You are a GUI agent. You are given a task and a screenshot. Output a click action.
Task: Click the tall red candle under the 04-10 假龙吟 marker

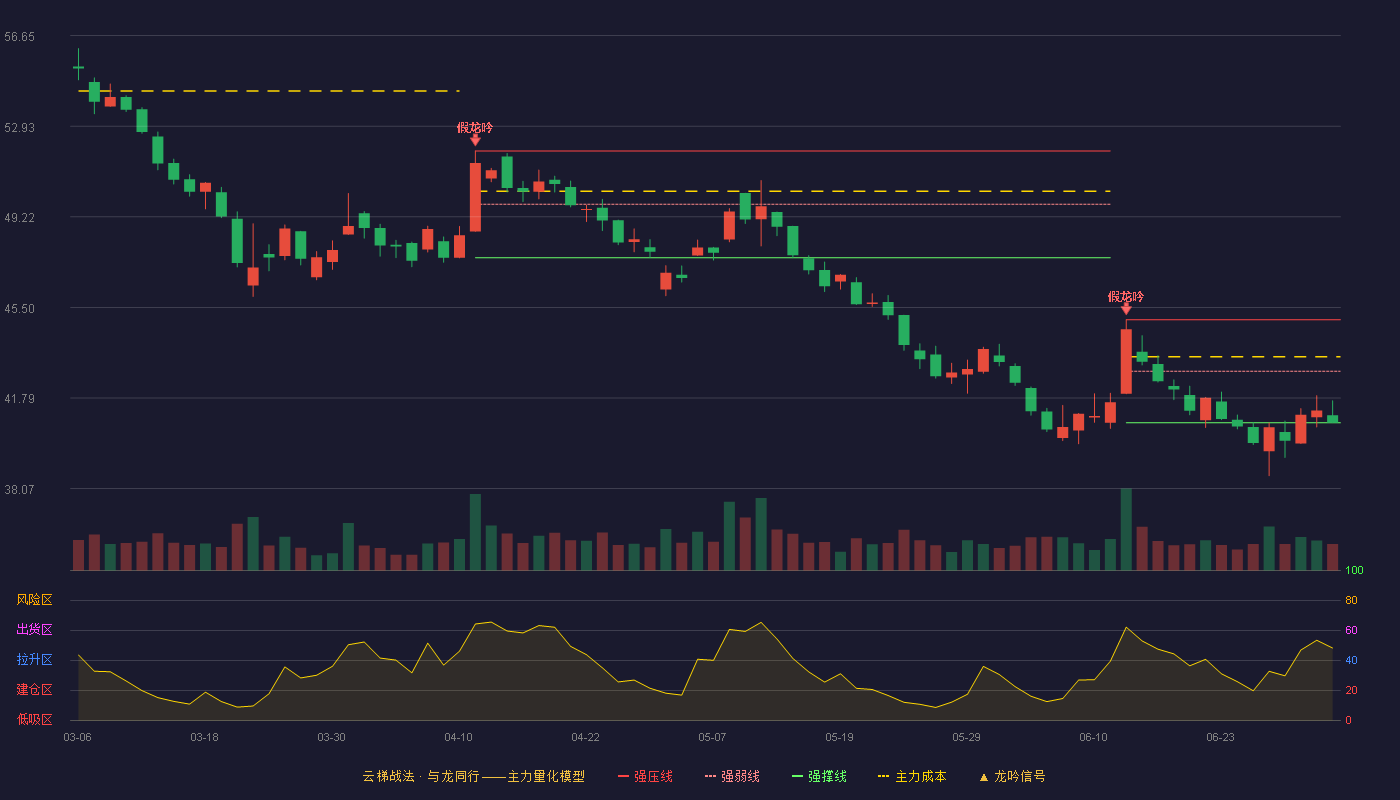pos(475,197)
